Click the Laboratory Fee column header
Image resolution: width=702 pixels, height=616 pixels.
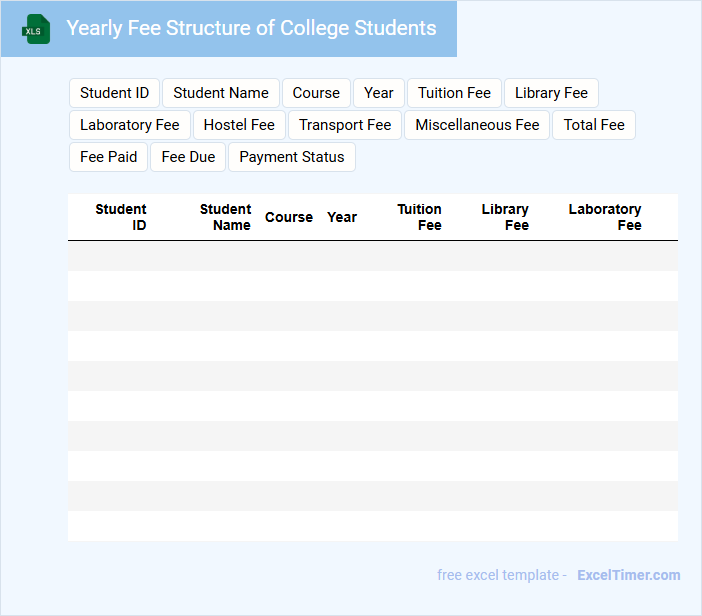coord(605,217)
